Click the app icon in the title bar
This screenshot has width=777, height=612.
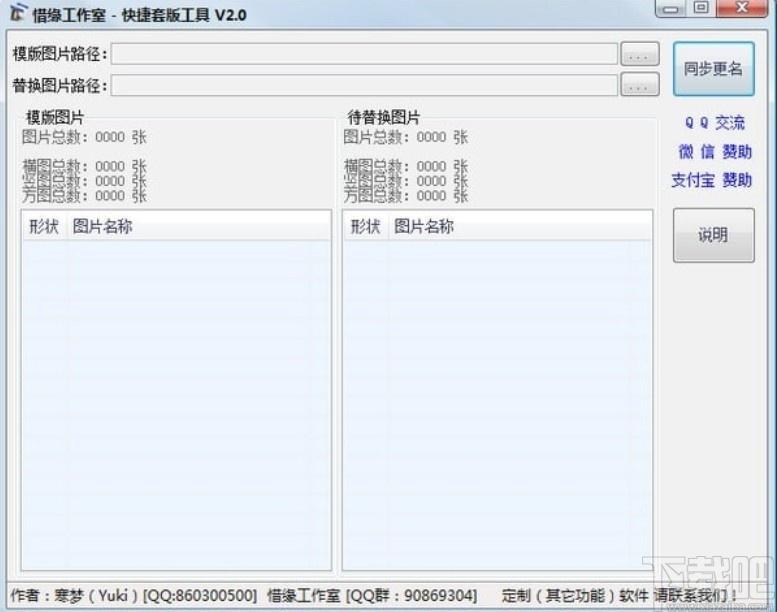point(17,14)
